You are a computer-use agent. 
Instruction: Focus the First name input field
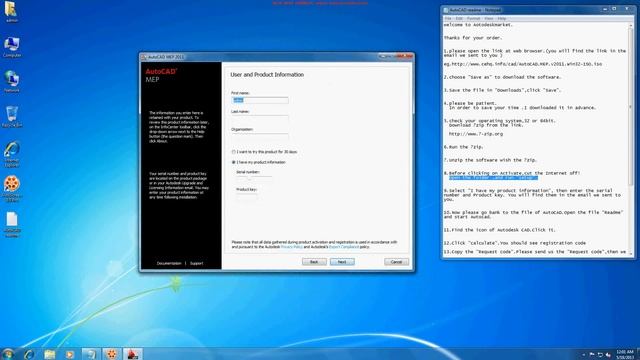pyautogui.click(x=260, y=100)
